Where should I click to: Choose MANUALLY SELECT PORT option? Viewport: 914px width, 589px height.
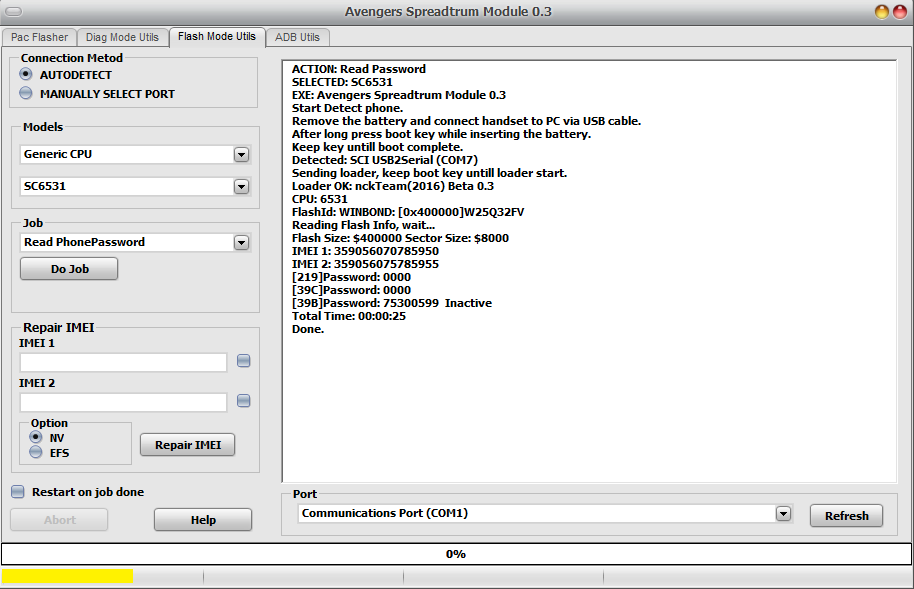tap(97, 94)
